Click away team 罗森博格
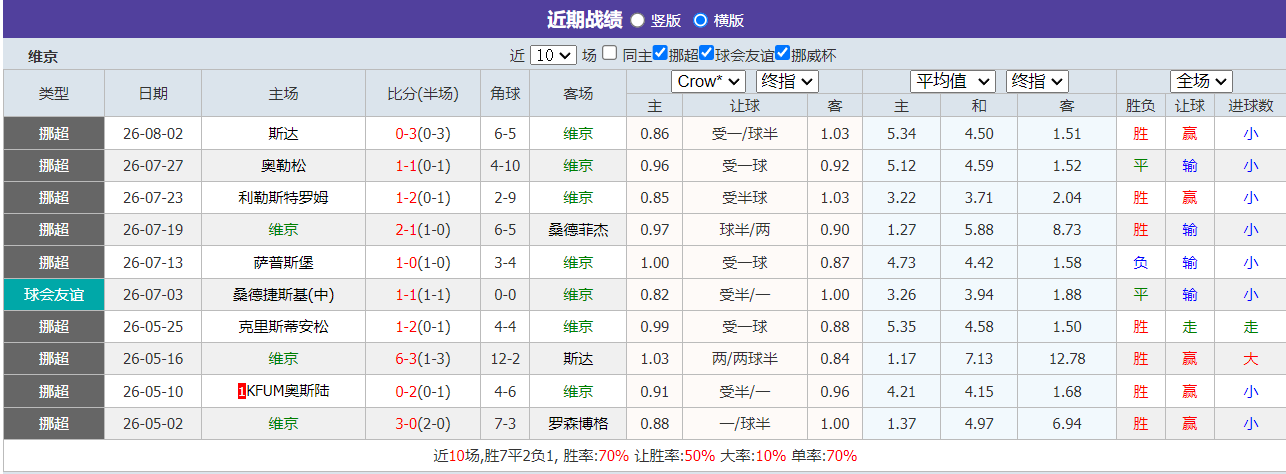The width and height of the screenshot is (1286, 474). (x=578, y=423)
